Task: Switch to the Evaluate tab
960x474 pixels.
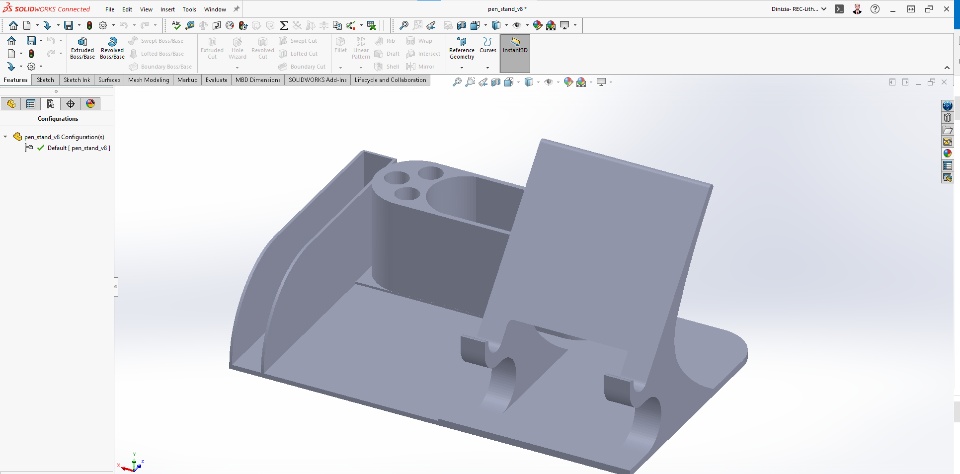Action: point(216,80)
